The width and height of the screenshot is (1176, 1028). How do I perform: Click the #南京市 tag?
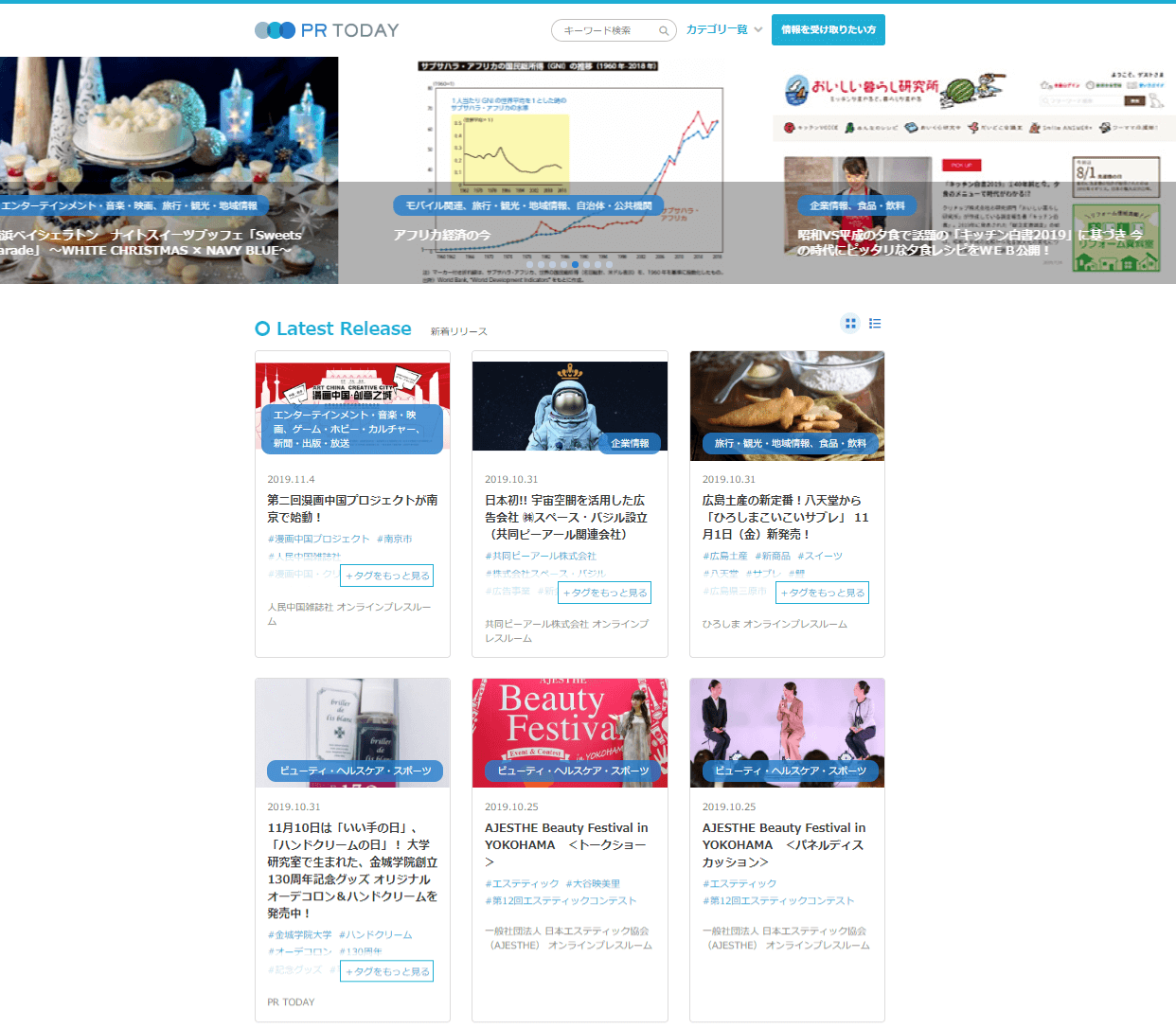pyautogui.click(x=394, y=539)
